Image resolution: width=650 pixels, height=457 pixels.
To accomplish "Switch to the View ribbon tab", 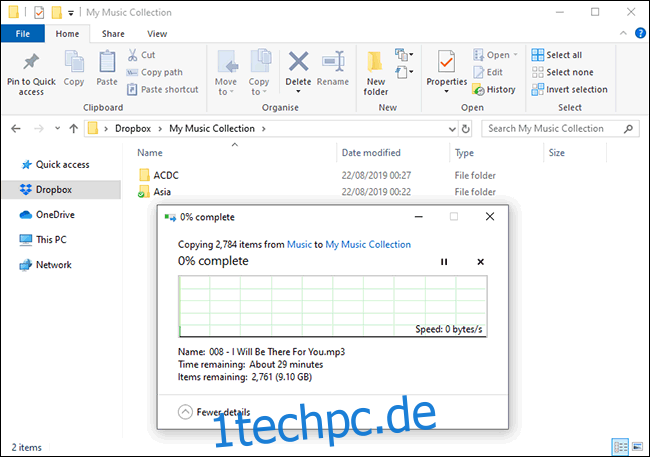I will 157,33.
